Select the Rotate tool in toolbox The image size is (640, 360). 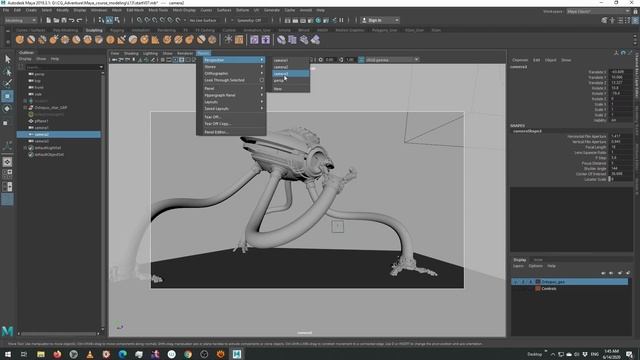click(7, 109)
